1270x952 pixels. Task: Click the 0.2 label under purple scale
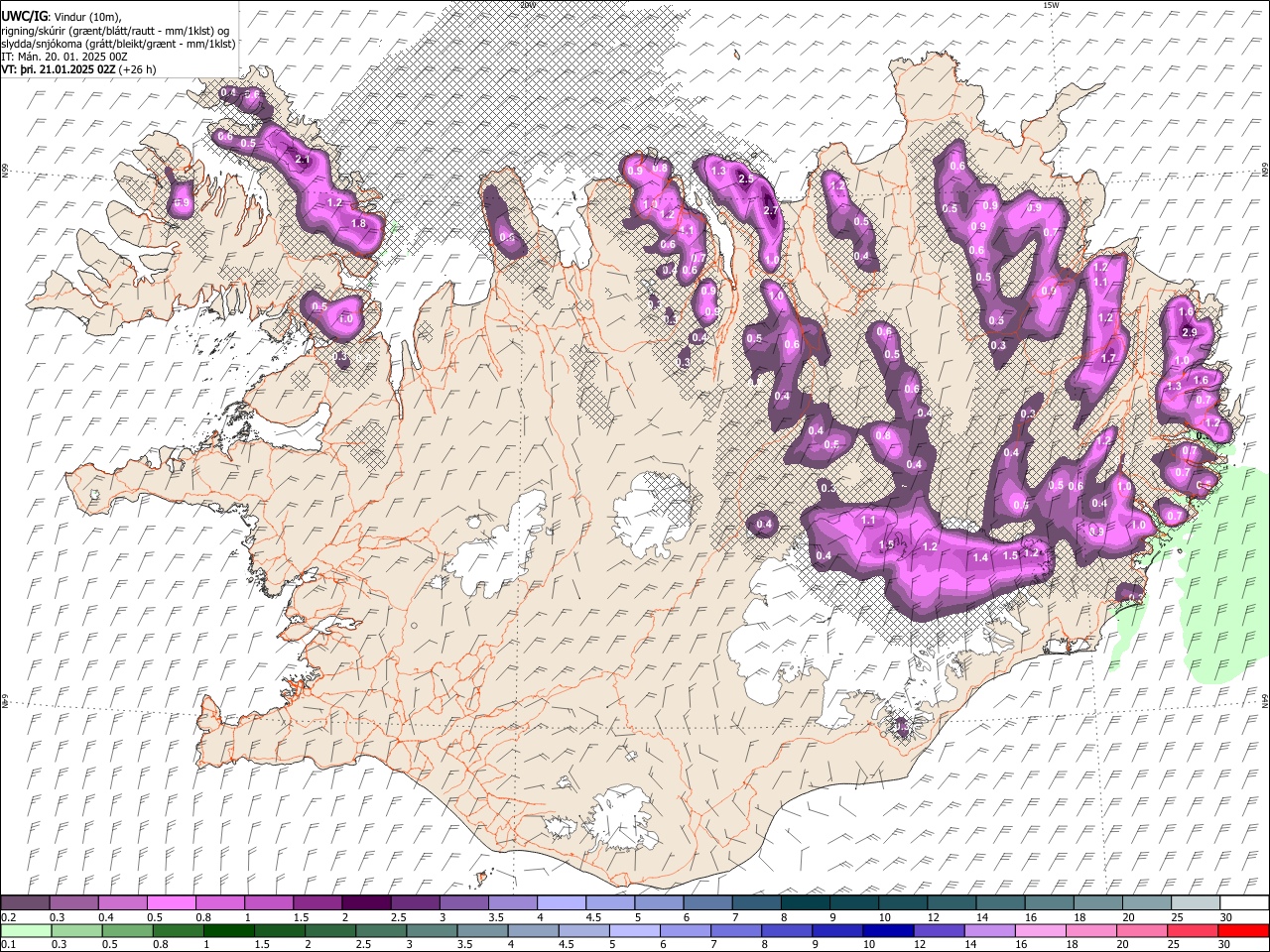[9, 917]
